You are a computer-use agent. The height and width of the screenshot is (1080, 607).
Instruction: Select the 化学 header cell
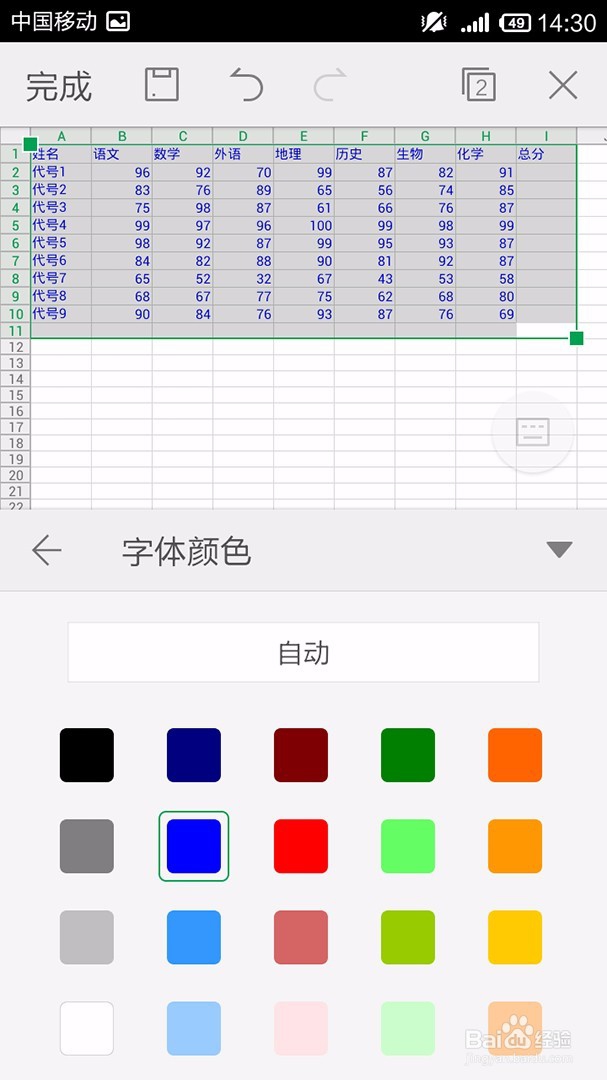(486, 154)
